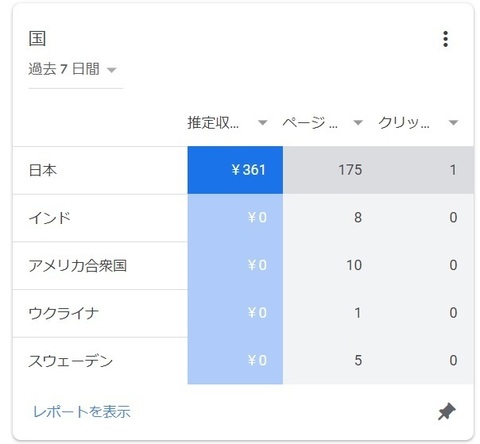
Task: Pin this country report card
Action: coord(447,411)
